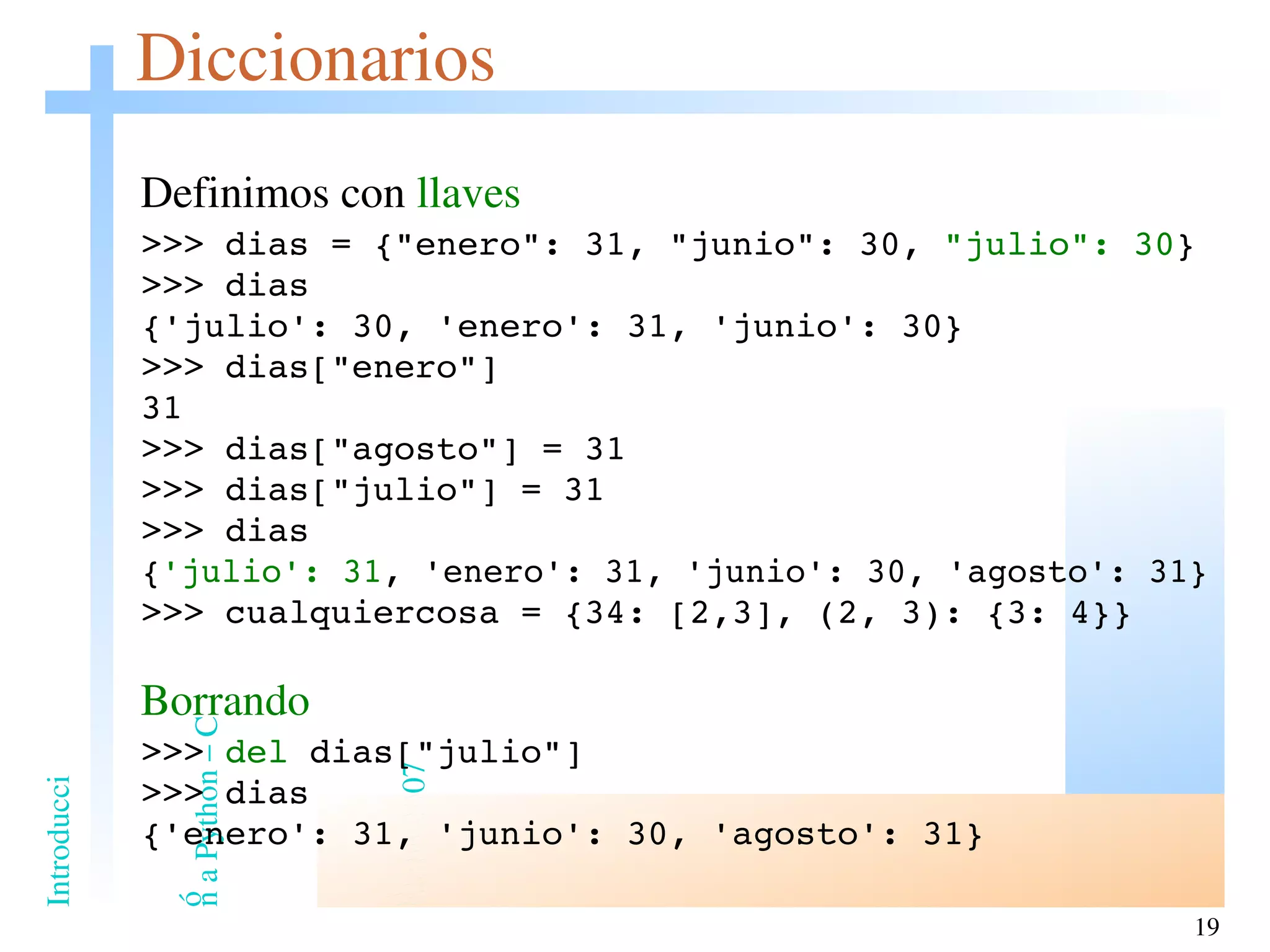The height and width of the screenshot is (952, 1270).
Task: Click the line dias["agosto"] = 31
Action: (x=383, y=449)
